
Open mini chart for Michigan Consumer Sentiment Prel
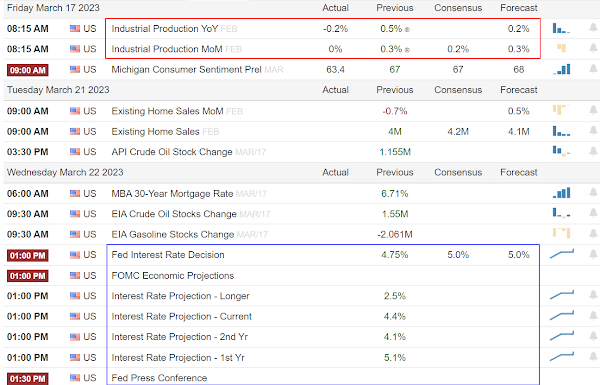click(561, 69)
